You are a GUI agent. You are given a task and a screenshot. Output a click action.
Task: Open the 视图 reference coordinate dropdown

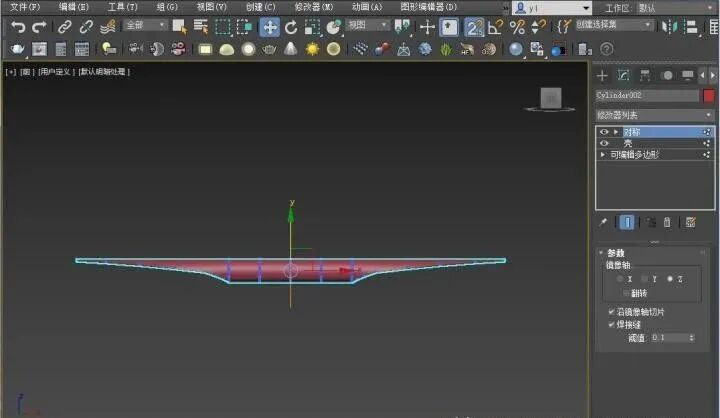[x=368, y=25]
